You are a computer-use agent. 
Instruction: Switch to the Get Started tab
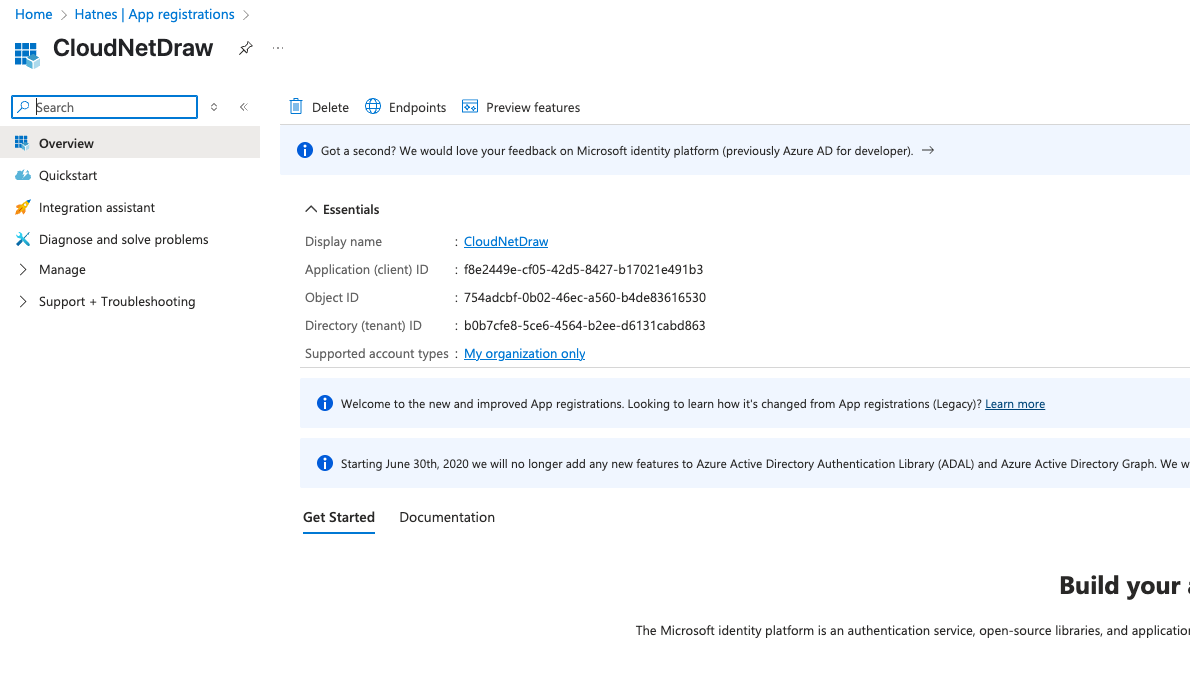click(338, 517)
